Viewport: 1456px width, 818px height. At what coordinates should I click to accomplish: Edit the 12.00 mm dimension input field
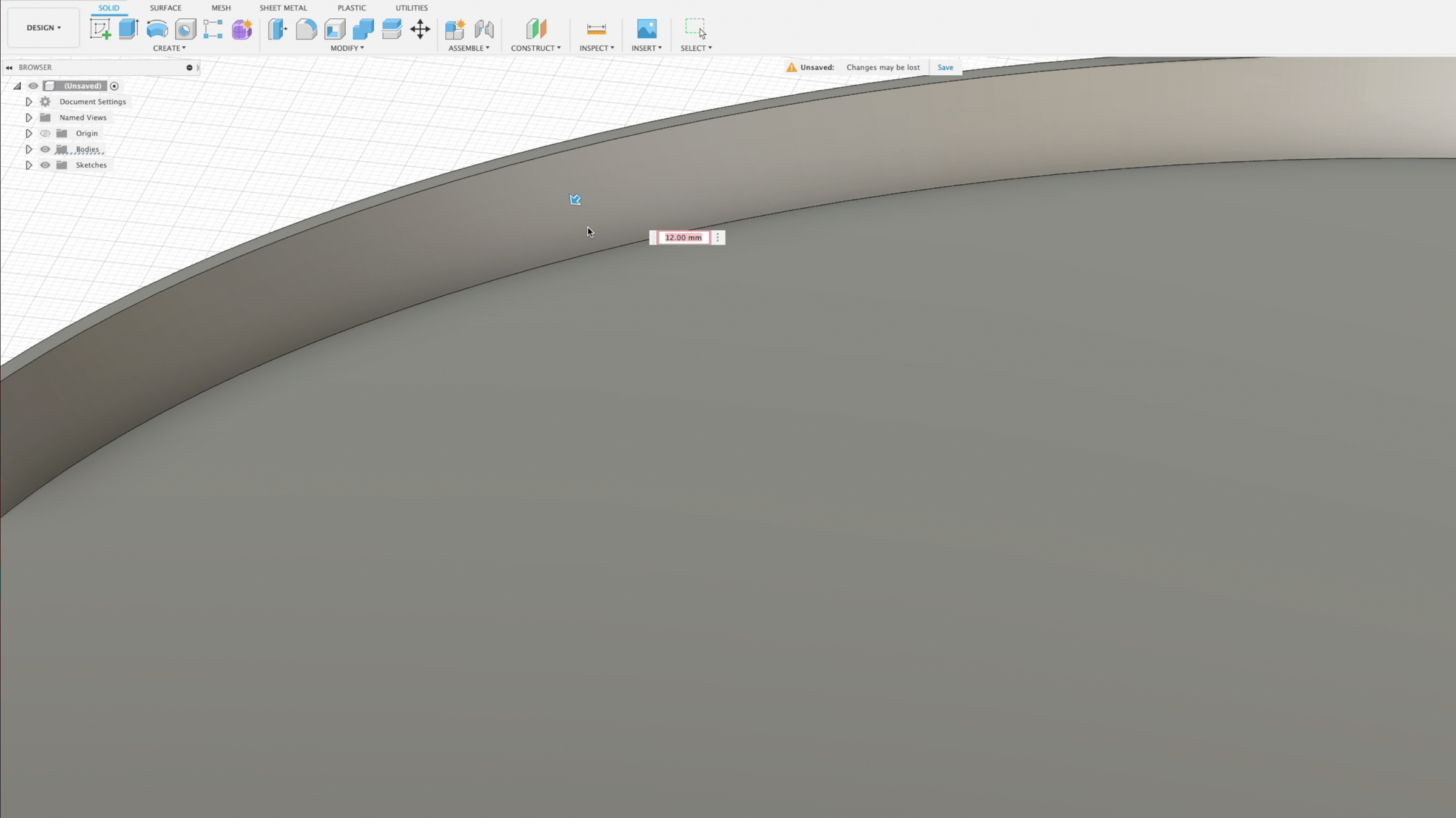point(682,237)
